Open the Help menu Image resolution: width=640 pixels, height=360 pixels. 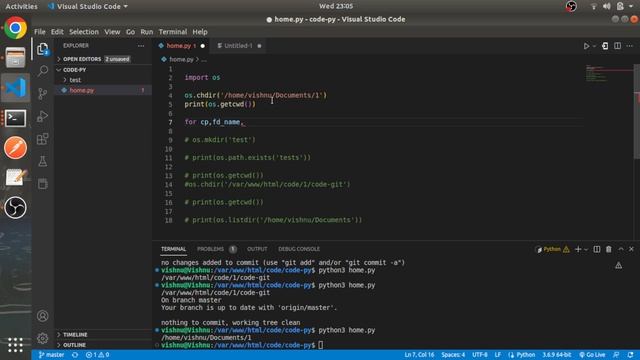pyautogui.click(x=200, y=32)
